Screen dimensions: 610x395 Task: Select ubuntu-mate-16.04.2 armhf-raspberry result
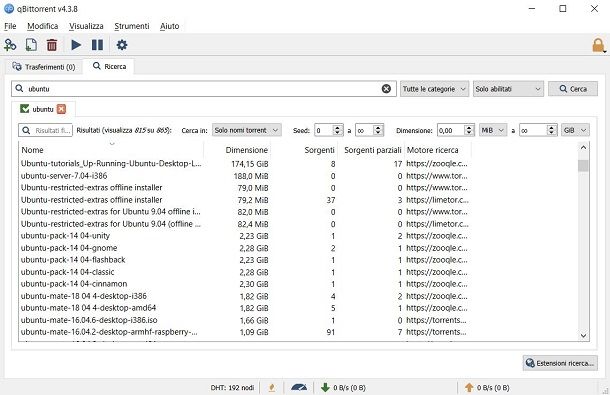pyautogui.click(x=245, y=332)
